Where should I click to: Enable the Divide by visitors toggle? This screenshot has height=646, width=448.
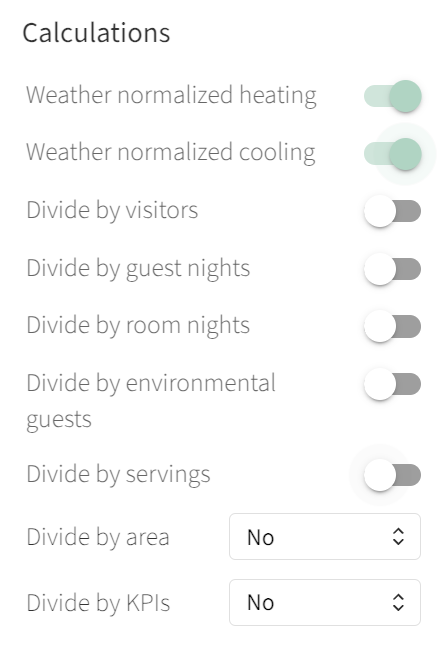(392, 211)
